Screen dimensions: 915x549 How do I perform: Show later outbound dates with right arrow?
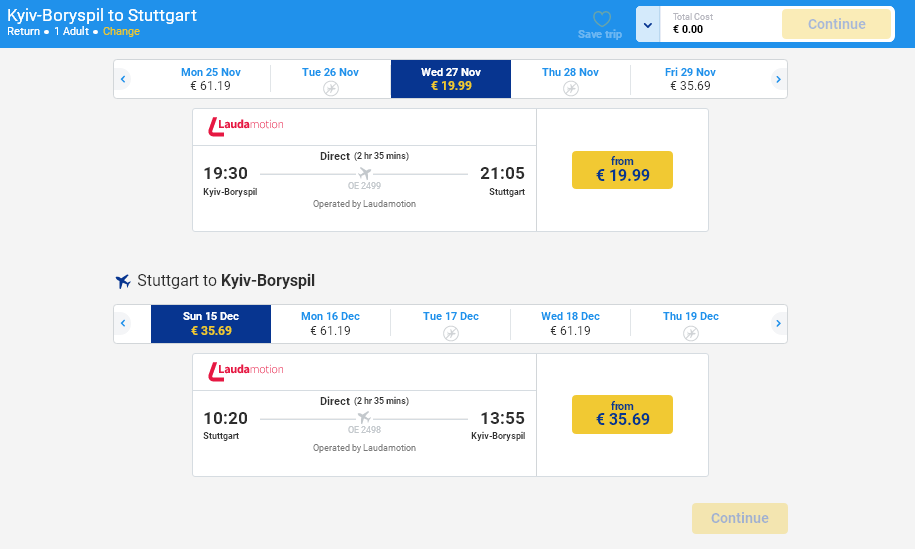778,79
